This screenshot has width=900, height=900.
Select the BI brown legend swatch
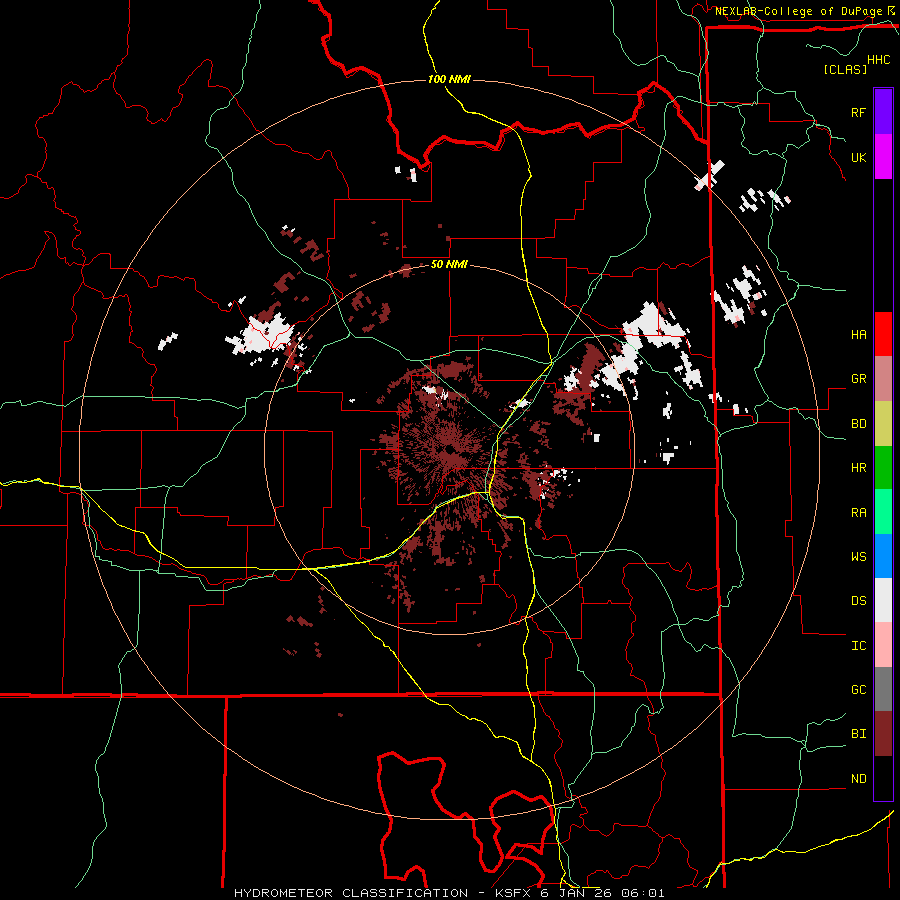883,734
